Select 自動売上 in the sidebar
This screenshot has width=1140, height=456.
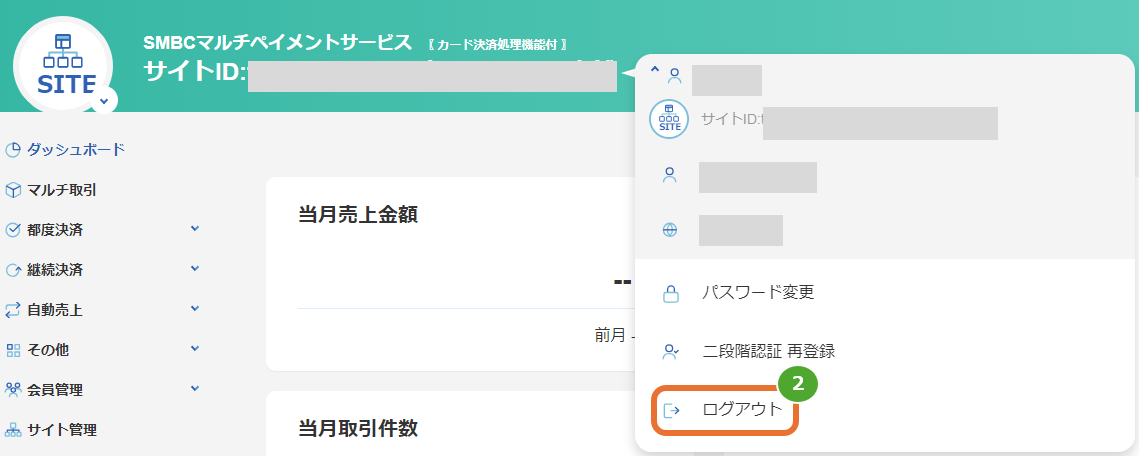tap(55, 310)
